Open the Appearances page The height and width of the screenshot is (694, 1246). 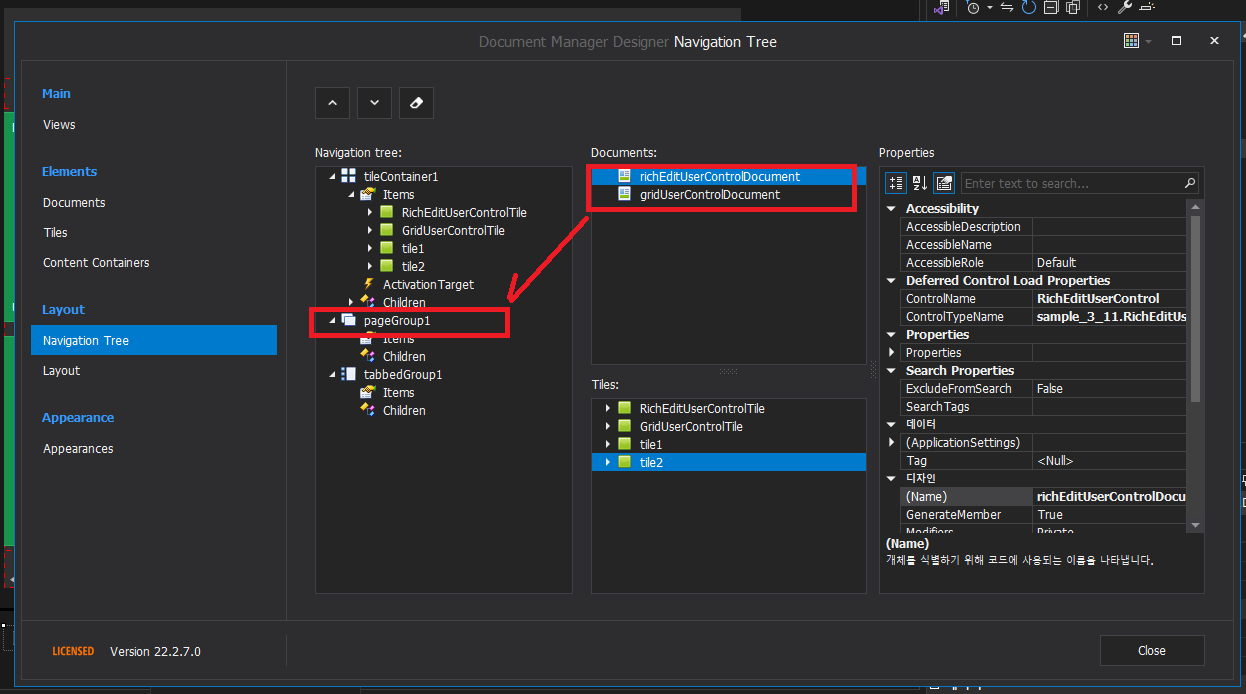[78, 449]
